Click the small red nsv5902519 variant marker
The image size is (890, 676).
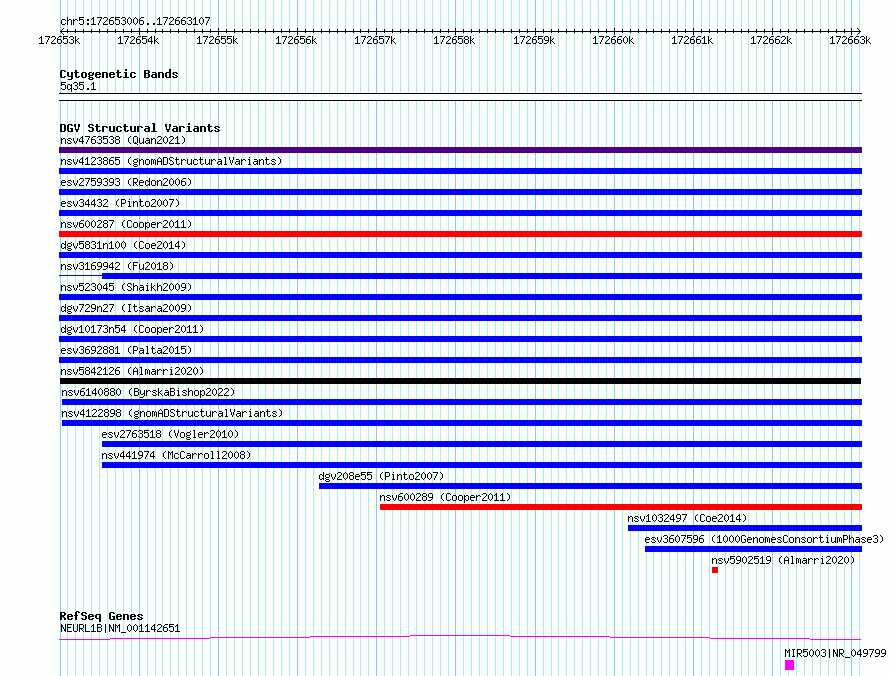point(715,570)
